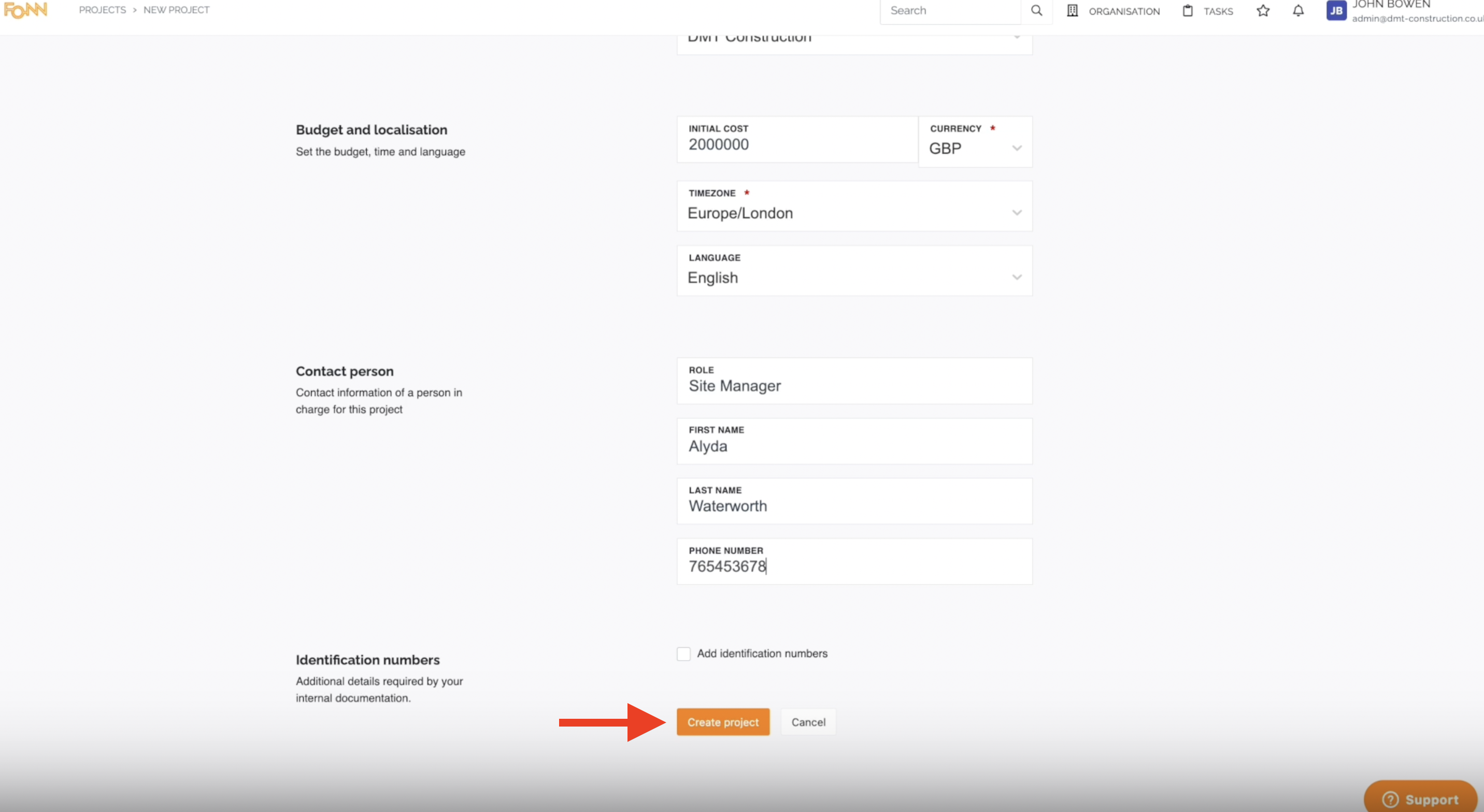Click 'Set the budget, time and language' text
This screenshot has height=812, width=1484.
point(380,151)
